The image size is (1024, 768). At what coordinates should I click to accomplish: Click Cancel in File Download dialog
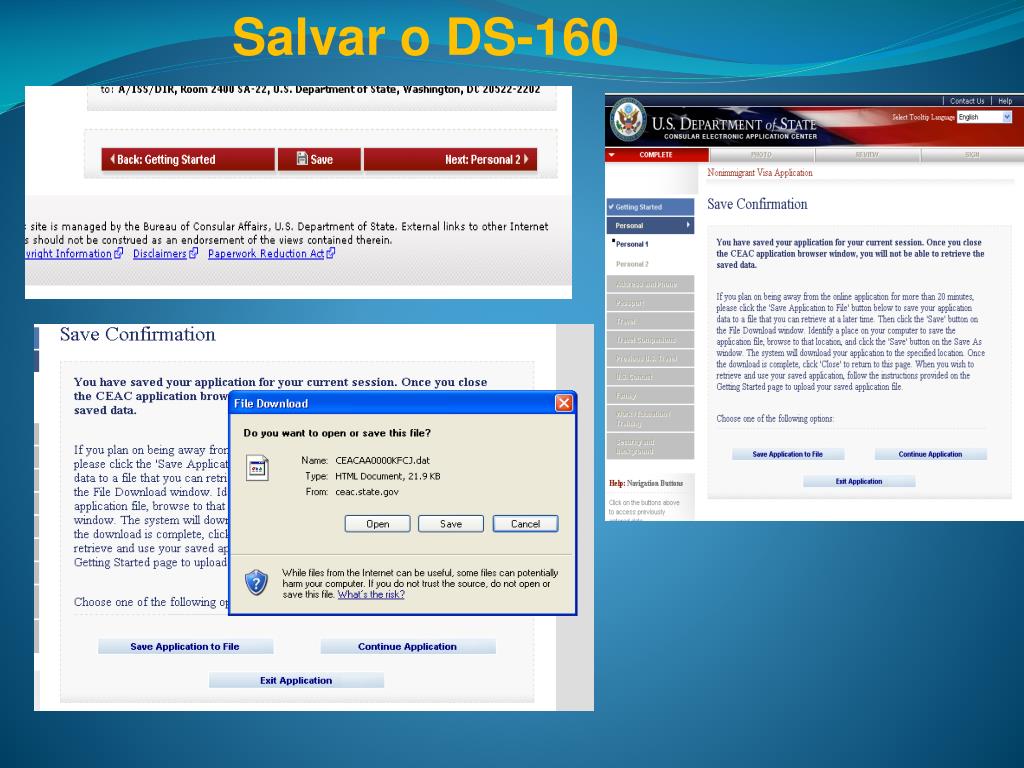525,524
